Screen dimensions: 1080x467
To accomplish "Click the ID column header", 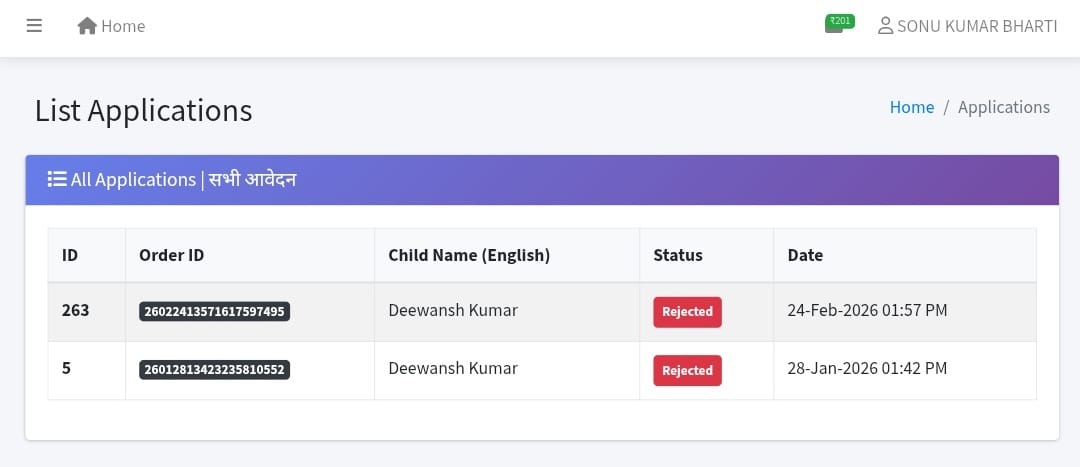I will point(70,255).
